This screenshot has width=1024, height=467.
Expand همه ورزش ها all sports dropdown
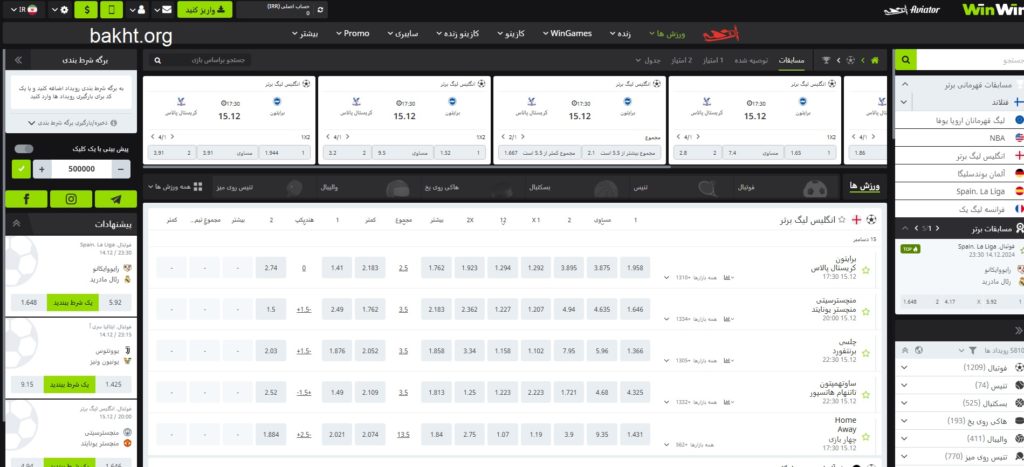[175, 187]
